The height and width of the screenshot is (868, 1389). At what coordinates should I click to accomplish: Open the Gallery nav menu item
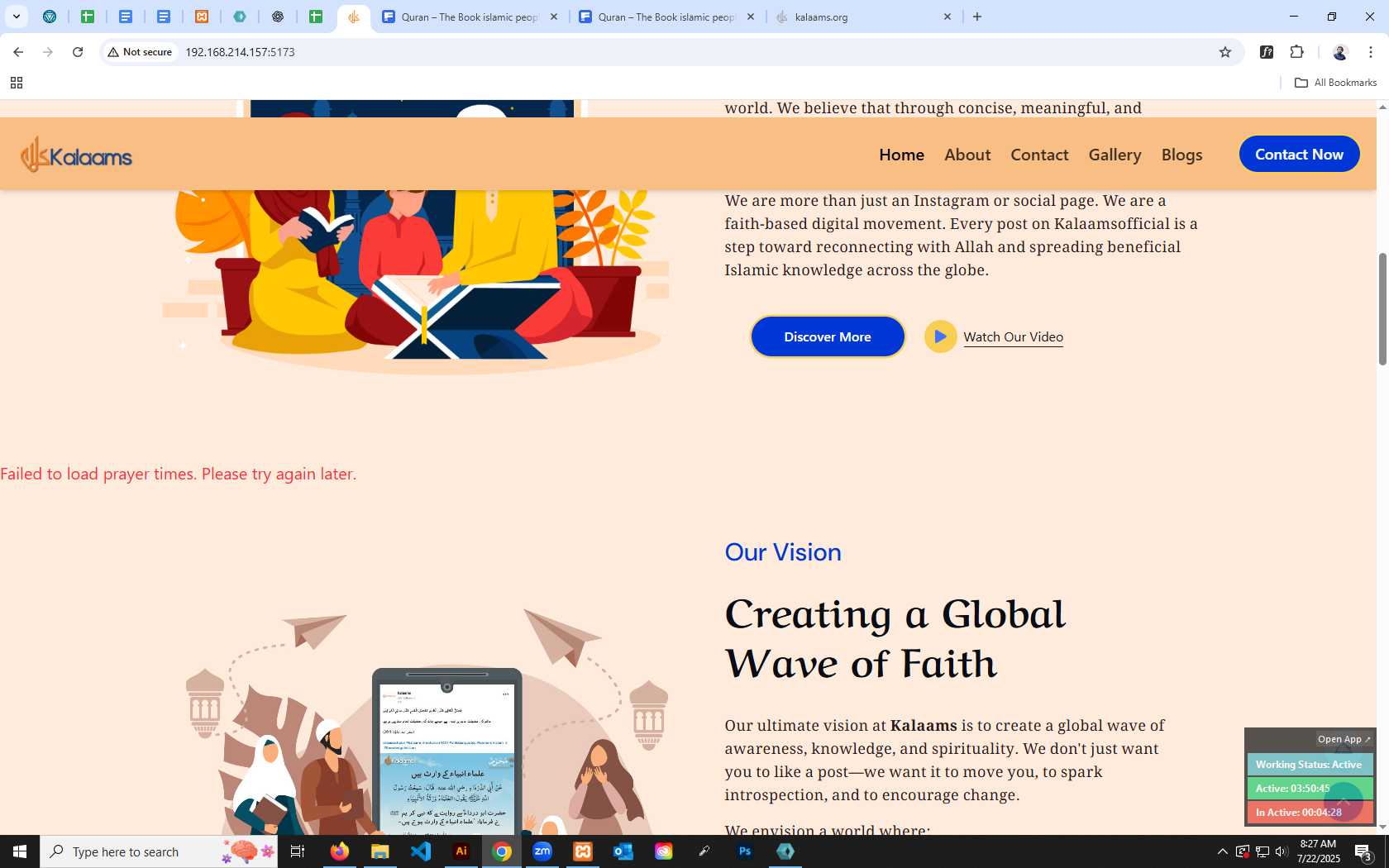[x=1115, y=155]
